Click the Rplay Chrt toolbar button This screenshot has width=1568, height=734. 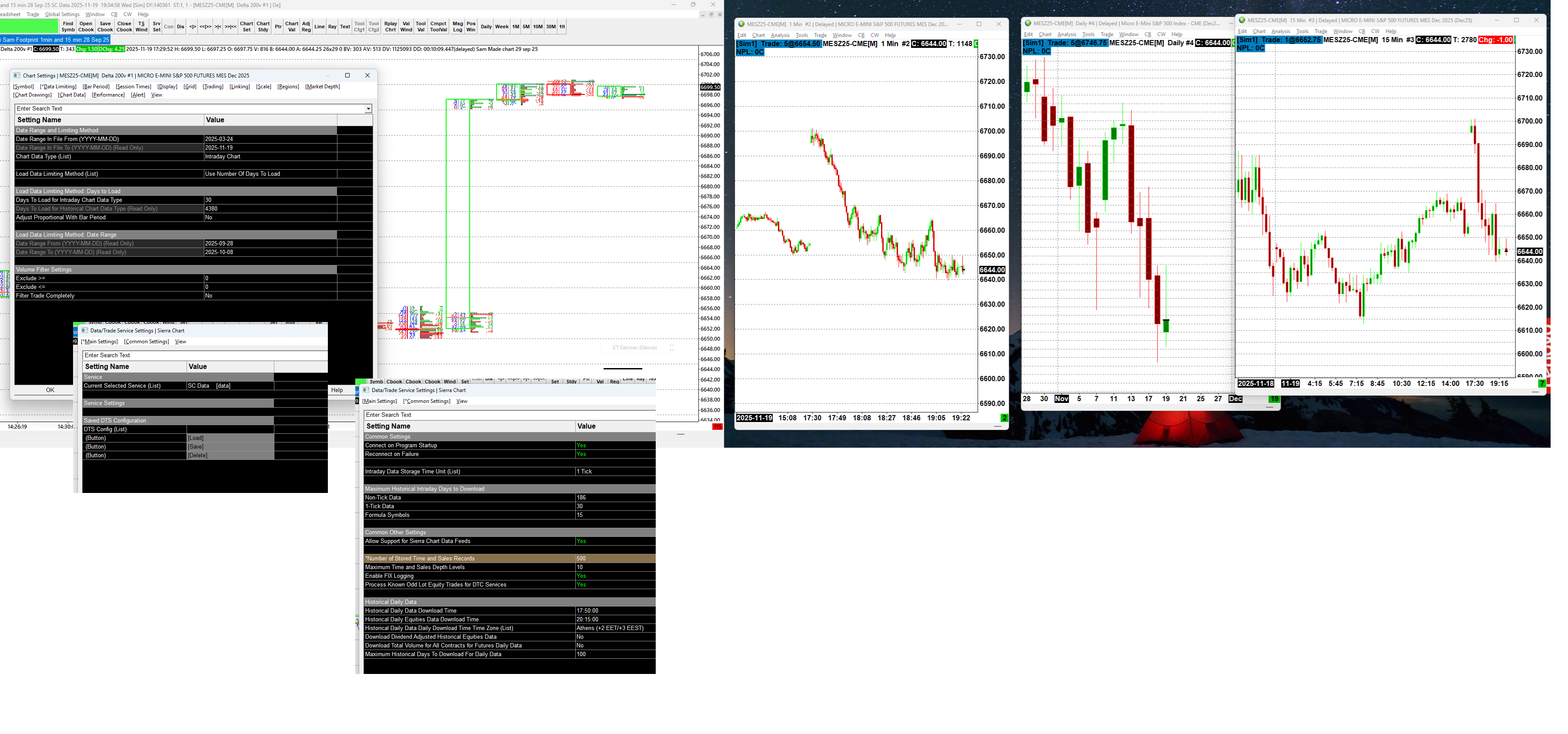(390, 27)
